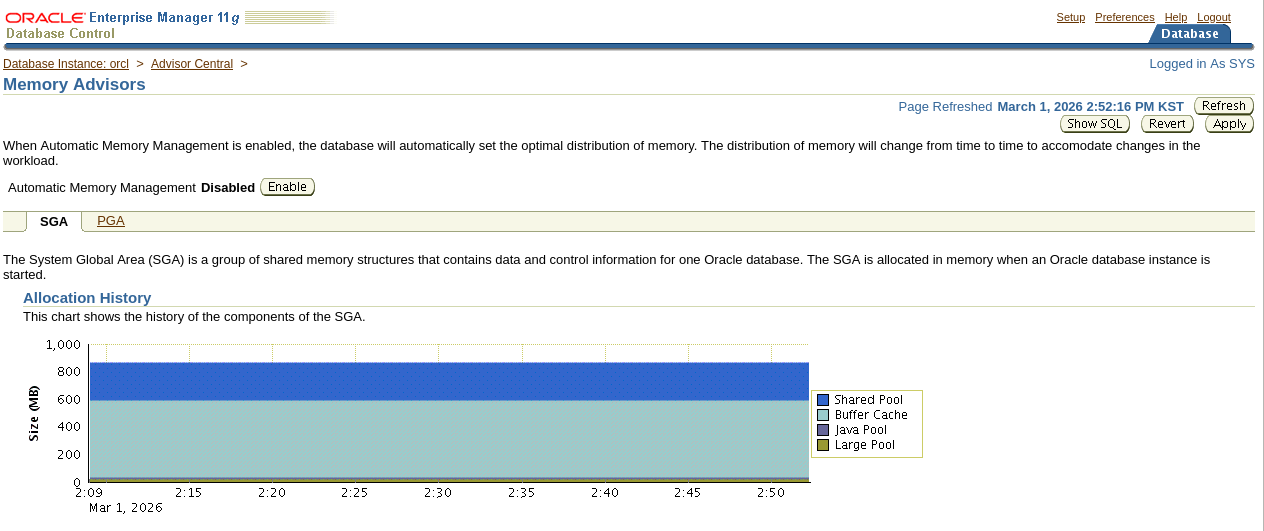Screen dimensions: 1264x531
Task: Select the Database tab
Action: 1189,34
